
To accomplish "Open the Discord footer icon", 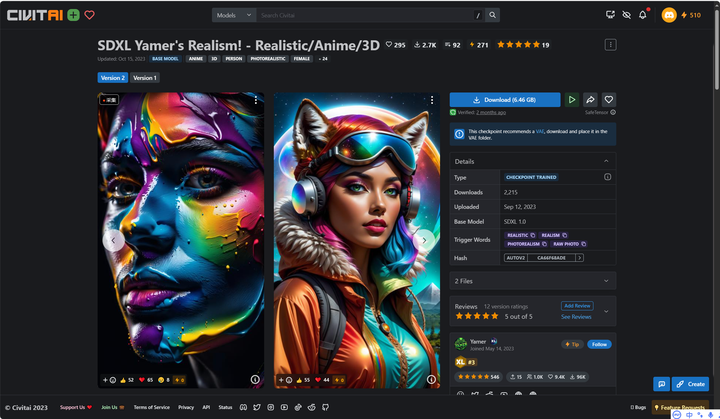I will click(243, 408).
